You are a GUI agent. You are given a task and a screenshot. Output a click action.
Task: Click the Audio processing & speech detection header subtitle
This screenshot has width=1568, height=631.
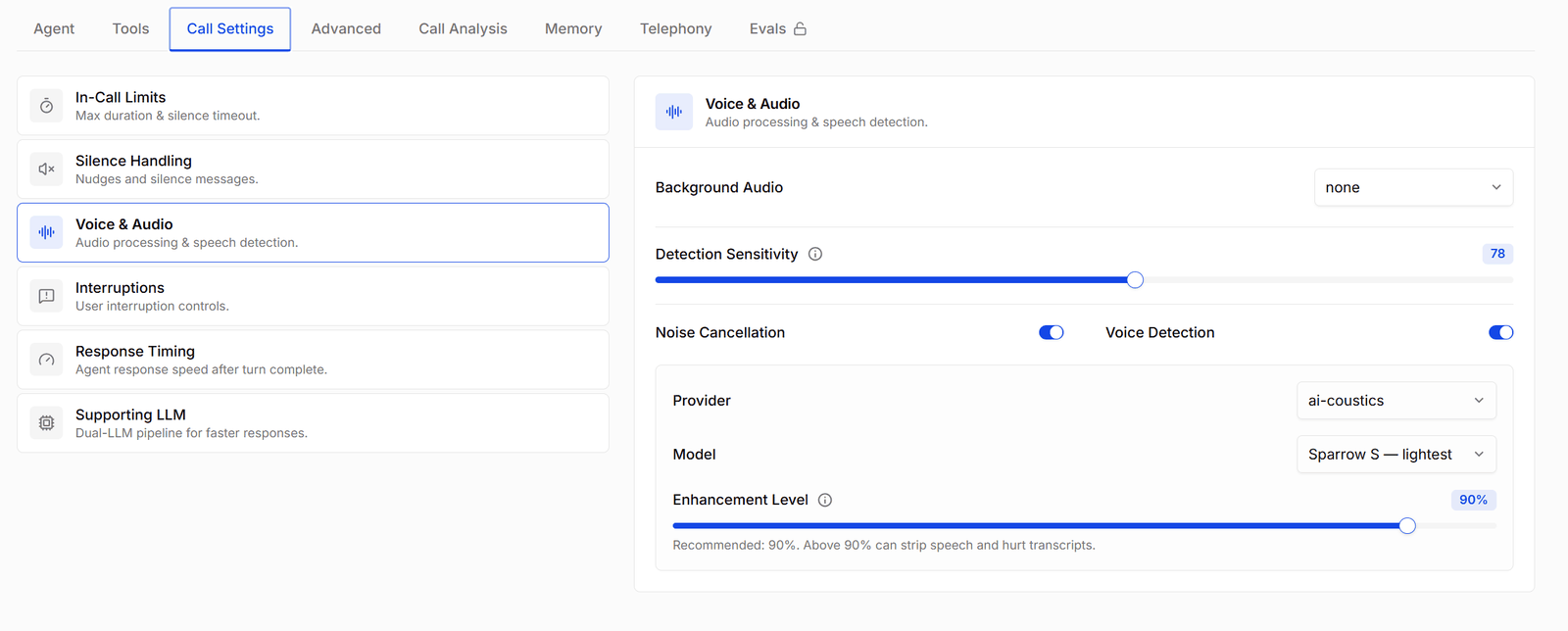coord(816,122)
